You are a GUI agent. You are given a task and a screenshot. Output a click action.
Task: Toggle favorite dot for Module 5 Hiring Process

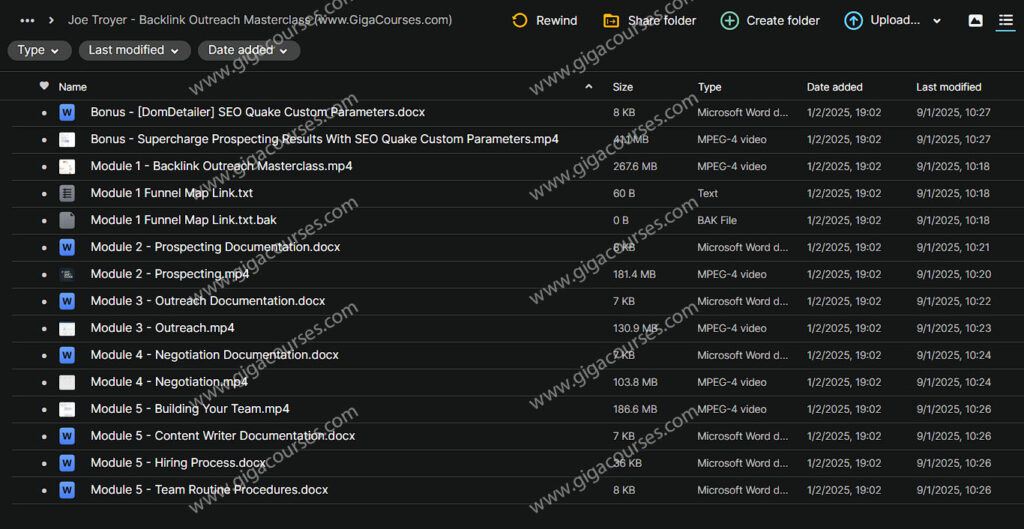[44, 464]
